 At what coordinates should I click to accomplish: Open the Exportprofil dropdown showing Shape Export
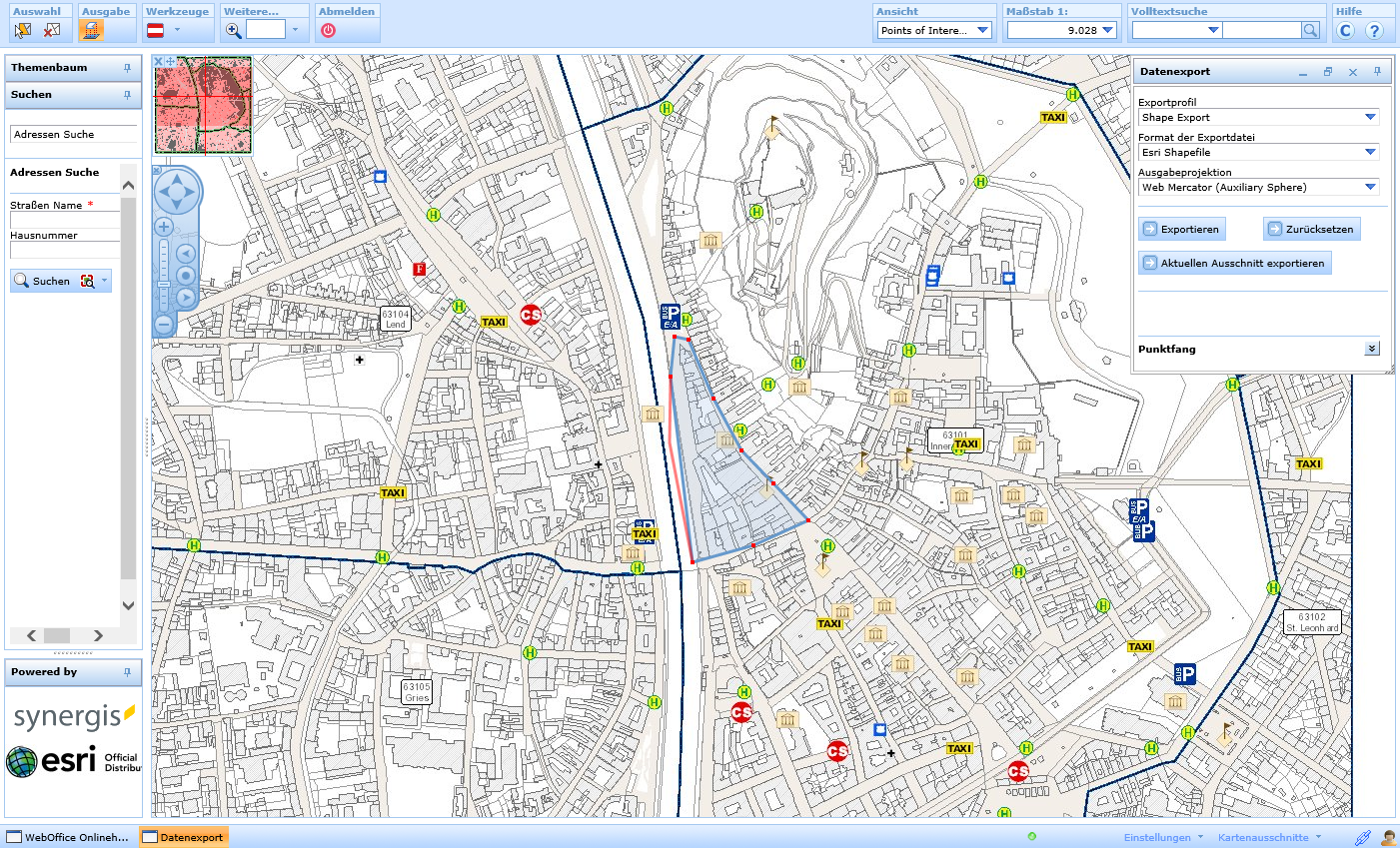coord(1258,118)
